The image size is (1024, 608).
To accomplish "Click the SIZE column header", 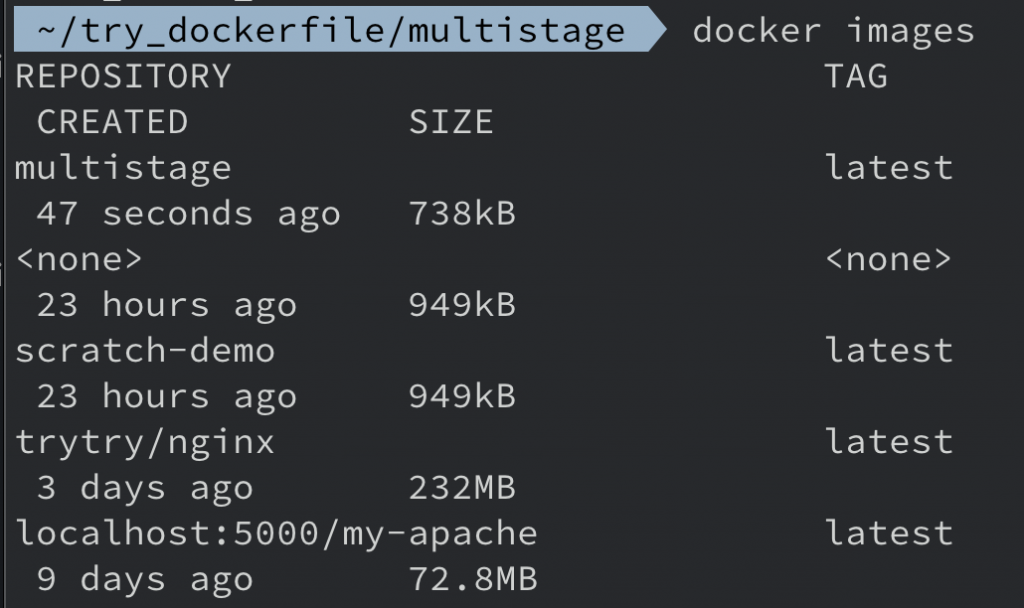I will [451, 122].
